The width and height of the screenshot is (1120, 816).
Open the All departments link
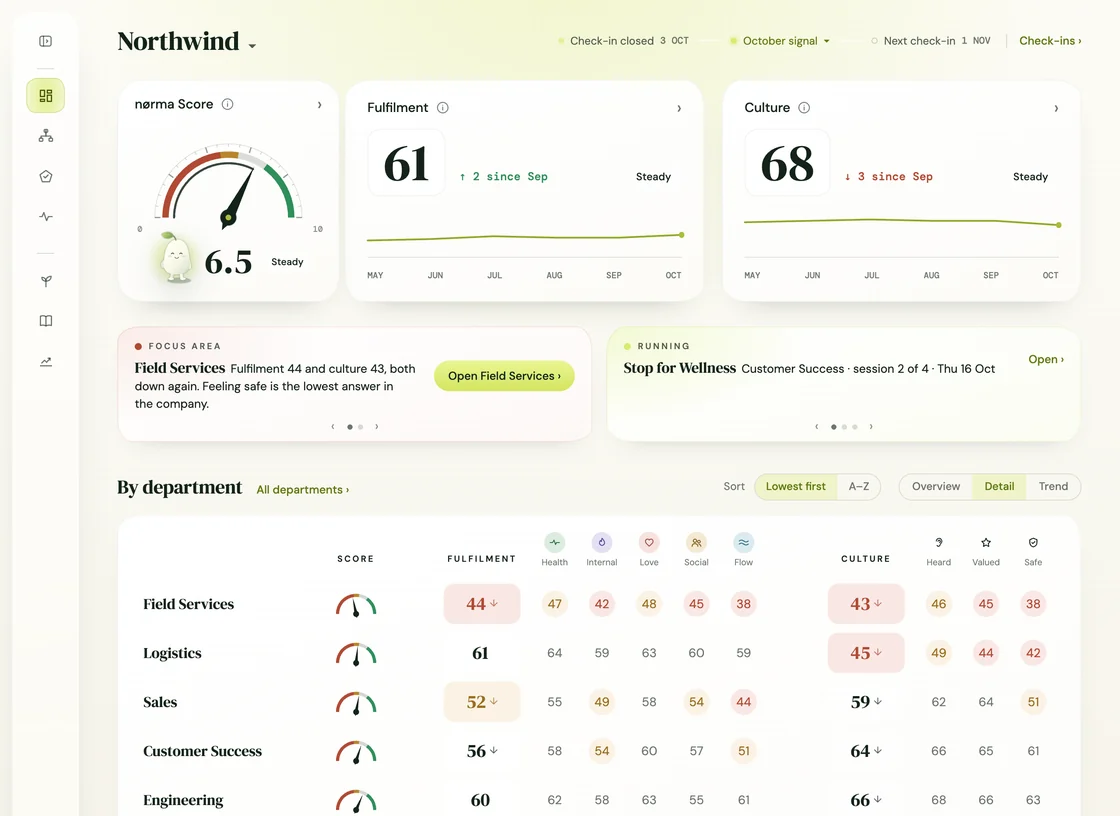click(303, 490)
